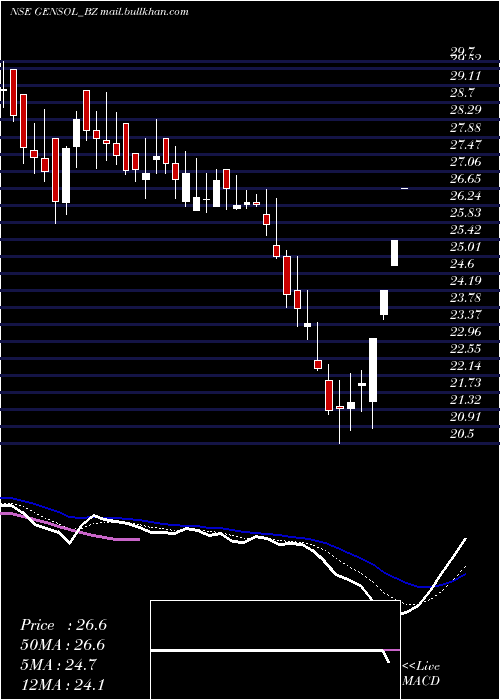Click the Price : 26.6 readout
The image size is (500, 700).
click(63, 625)
